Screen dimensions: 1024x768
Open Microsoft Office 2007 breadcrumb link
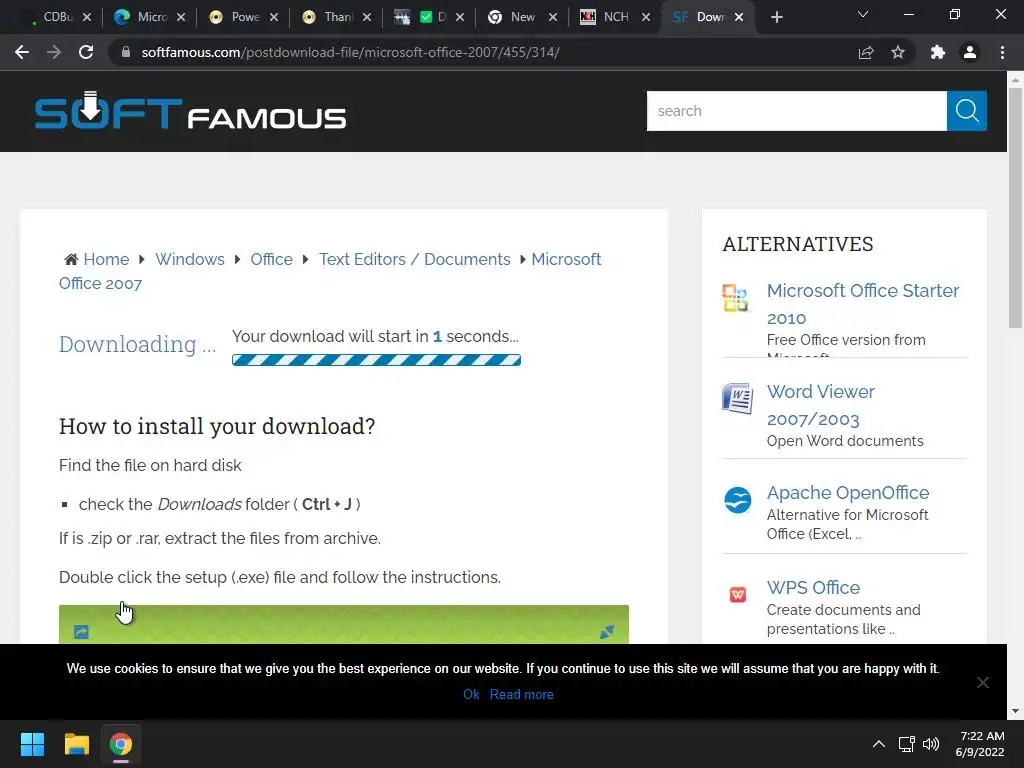click(566, 259)
